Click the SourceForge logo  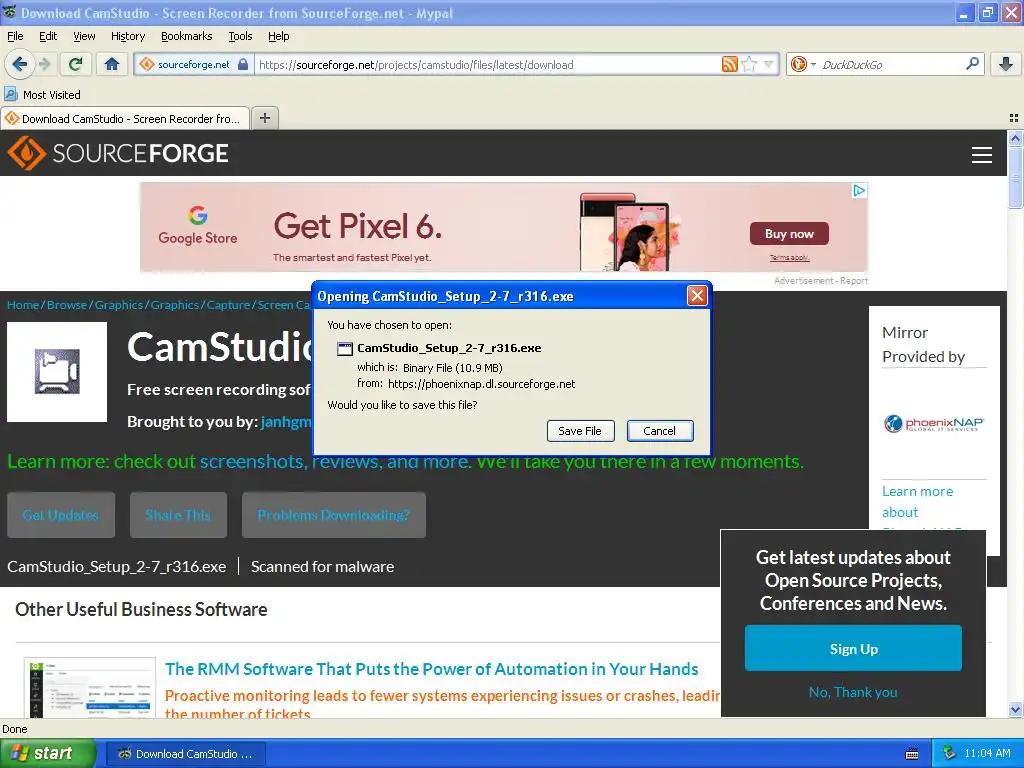coord(118,153)
